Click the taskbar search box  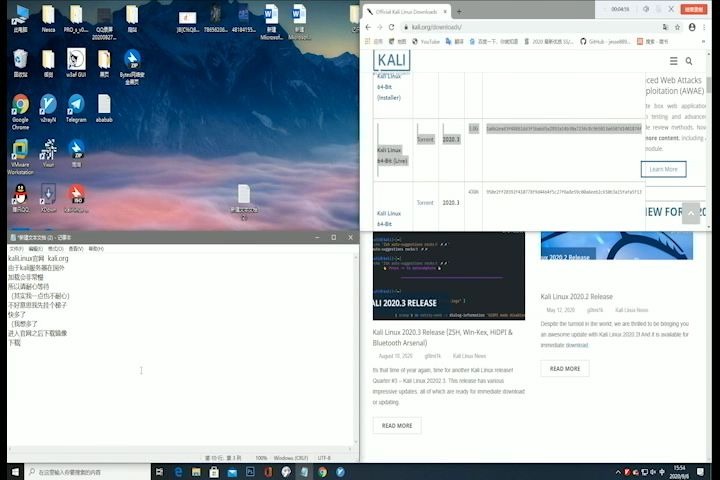[87, 472]
